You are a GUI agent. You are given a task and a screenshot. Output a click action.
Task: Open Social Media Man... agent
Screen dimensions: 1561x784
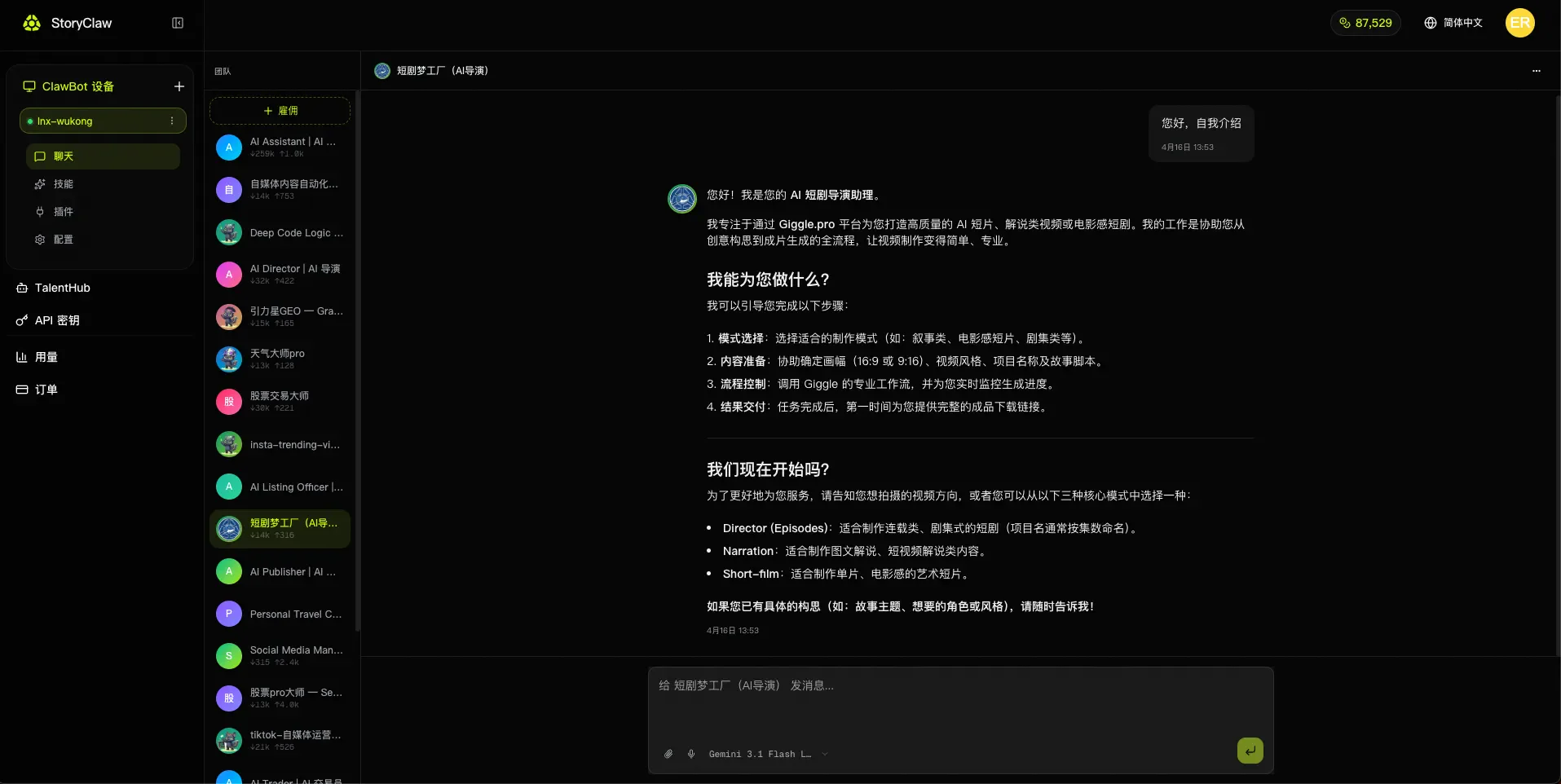[280, 656]
